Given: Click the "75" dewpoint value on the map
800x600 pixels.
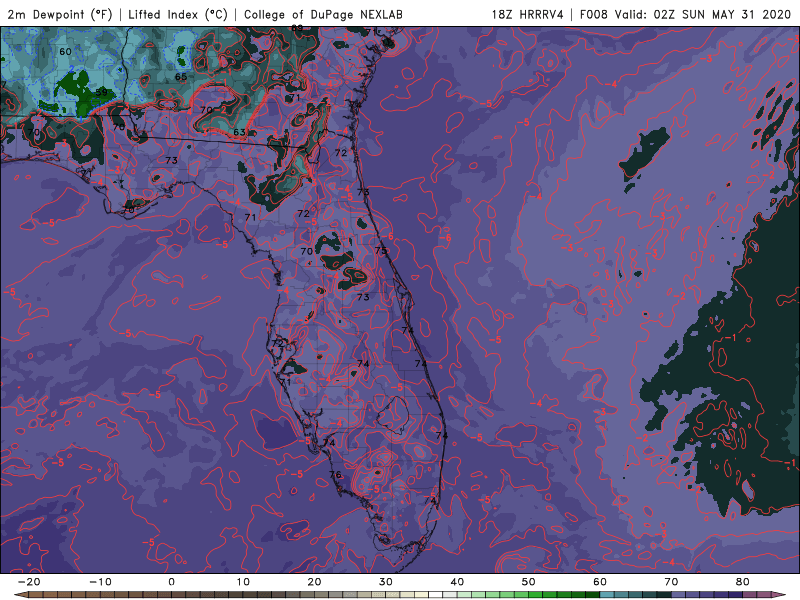Looking at the screenshot, I should click(x=381, y=251).
